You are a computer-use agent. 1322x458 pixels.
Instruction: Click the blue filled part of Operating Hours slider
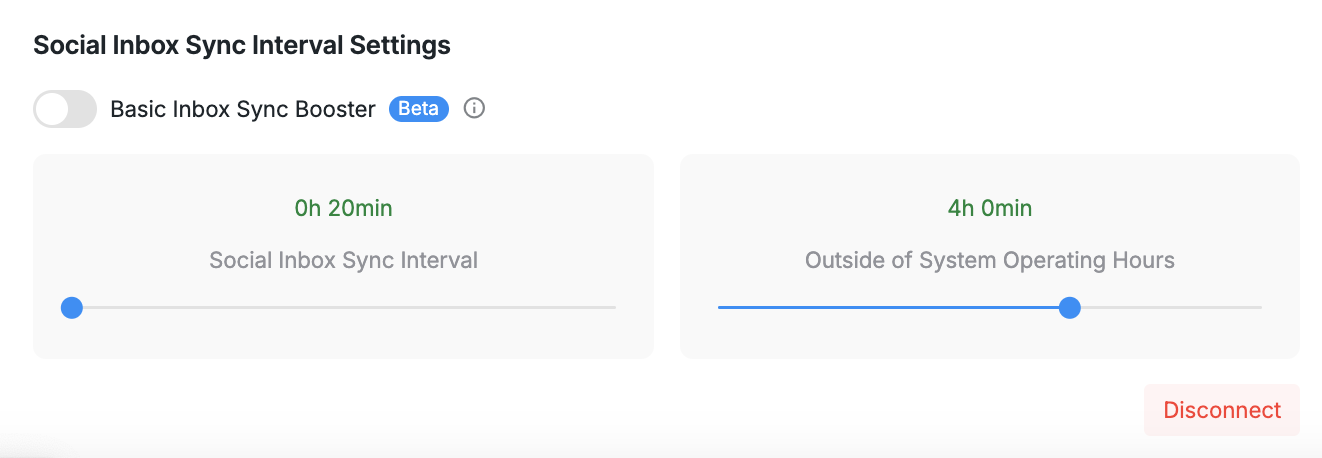890,308
